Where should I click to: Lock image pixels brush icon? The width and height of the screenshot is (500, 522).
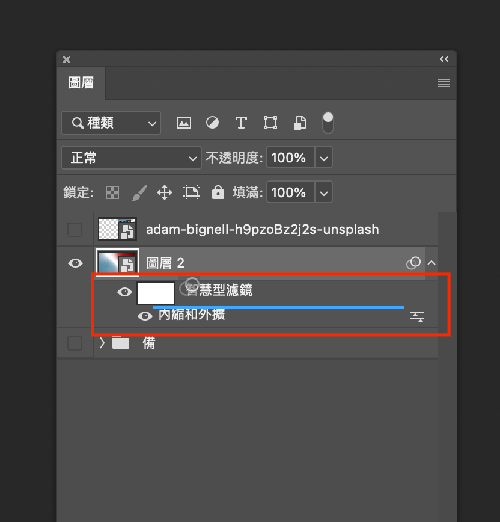[x=139, y=193]
